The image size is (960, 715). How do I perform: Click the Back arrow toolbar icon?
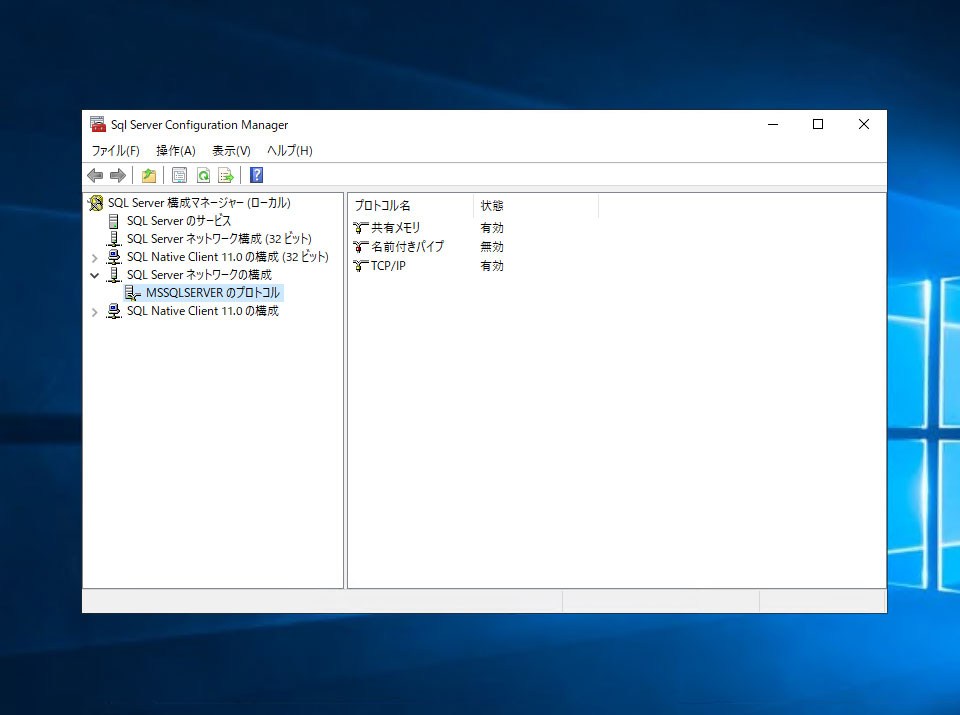tap(95, 176)
